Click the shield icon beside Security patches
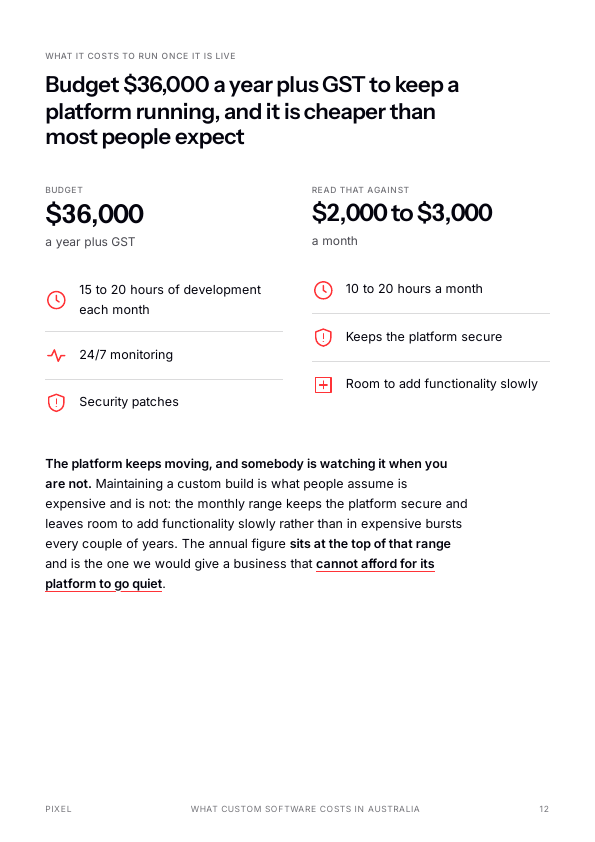Screen dimensions: 595x842 point(56,402)
